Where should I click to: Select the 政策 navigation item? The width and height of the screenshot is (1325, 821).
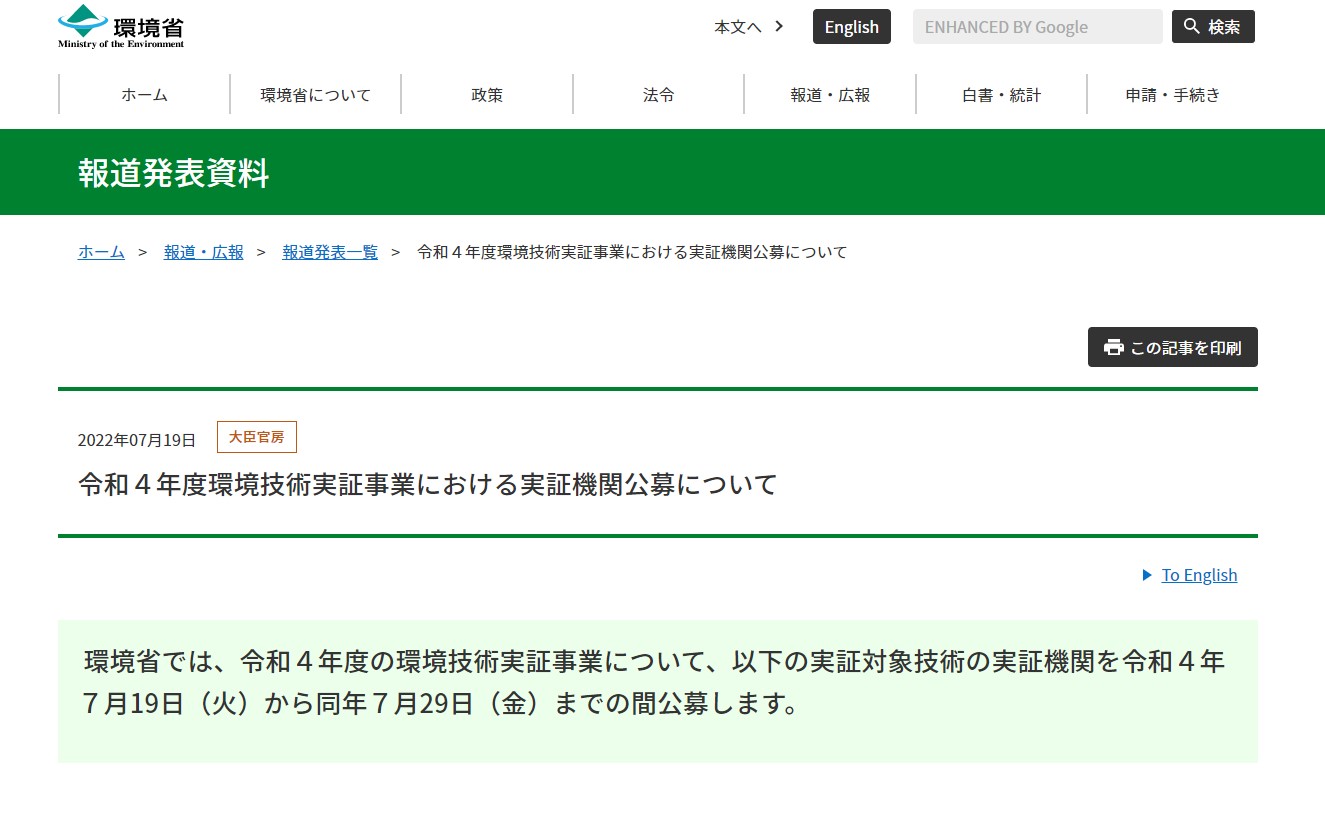coord(487,95)
